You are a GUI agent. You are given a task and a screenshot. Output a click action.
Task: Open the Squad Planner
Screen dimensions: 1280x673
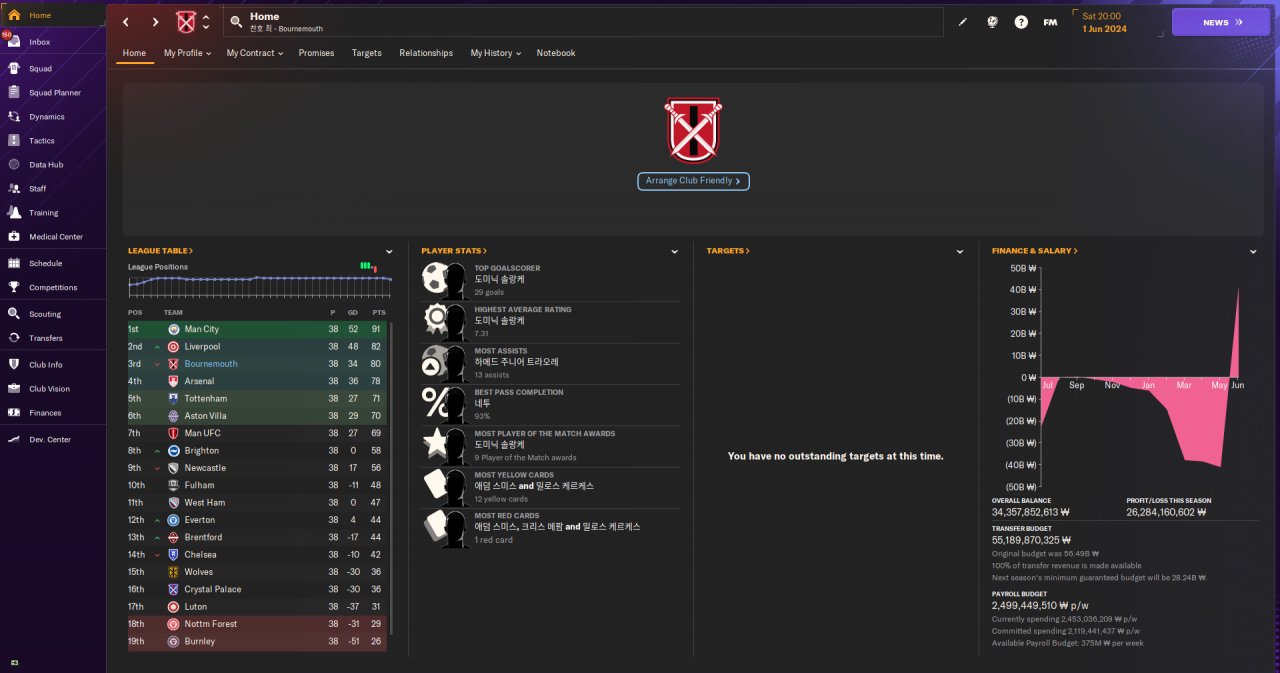click(x=52, y=93)
